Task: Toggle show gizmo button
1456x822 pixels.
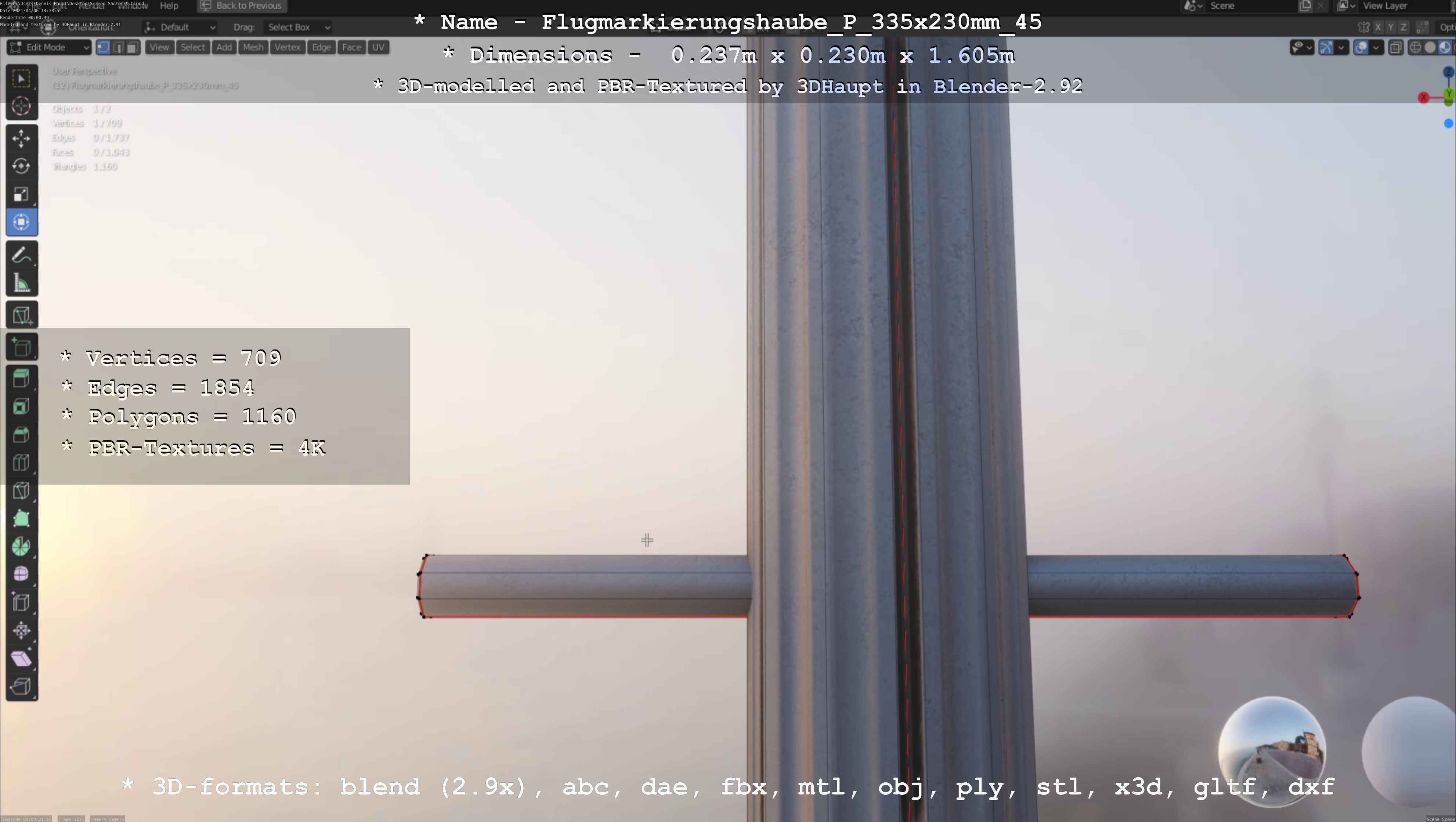Action: pos(1325,47)
